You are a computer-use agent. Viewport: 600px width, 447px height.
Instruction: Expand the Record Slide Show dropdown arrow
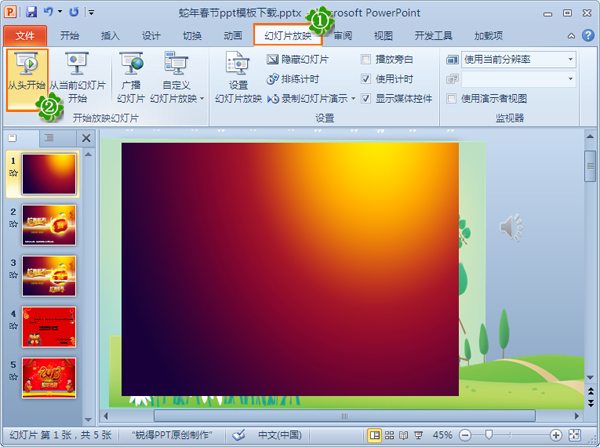tap(353, 99)
